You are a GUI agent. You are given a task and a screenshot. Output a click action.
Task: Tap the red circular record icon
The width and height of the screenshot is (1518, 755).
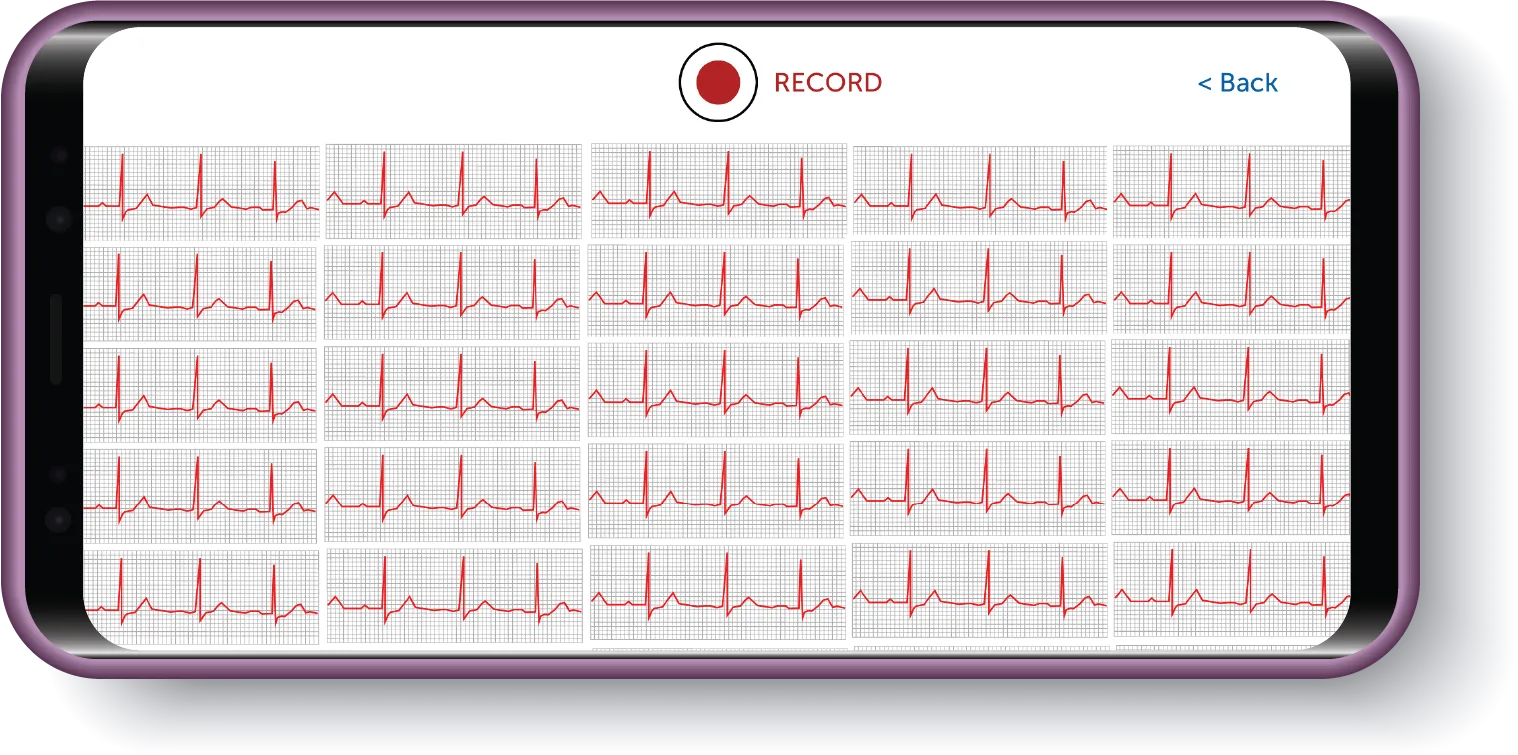718,83
